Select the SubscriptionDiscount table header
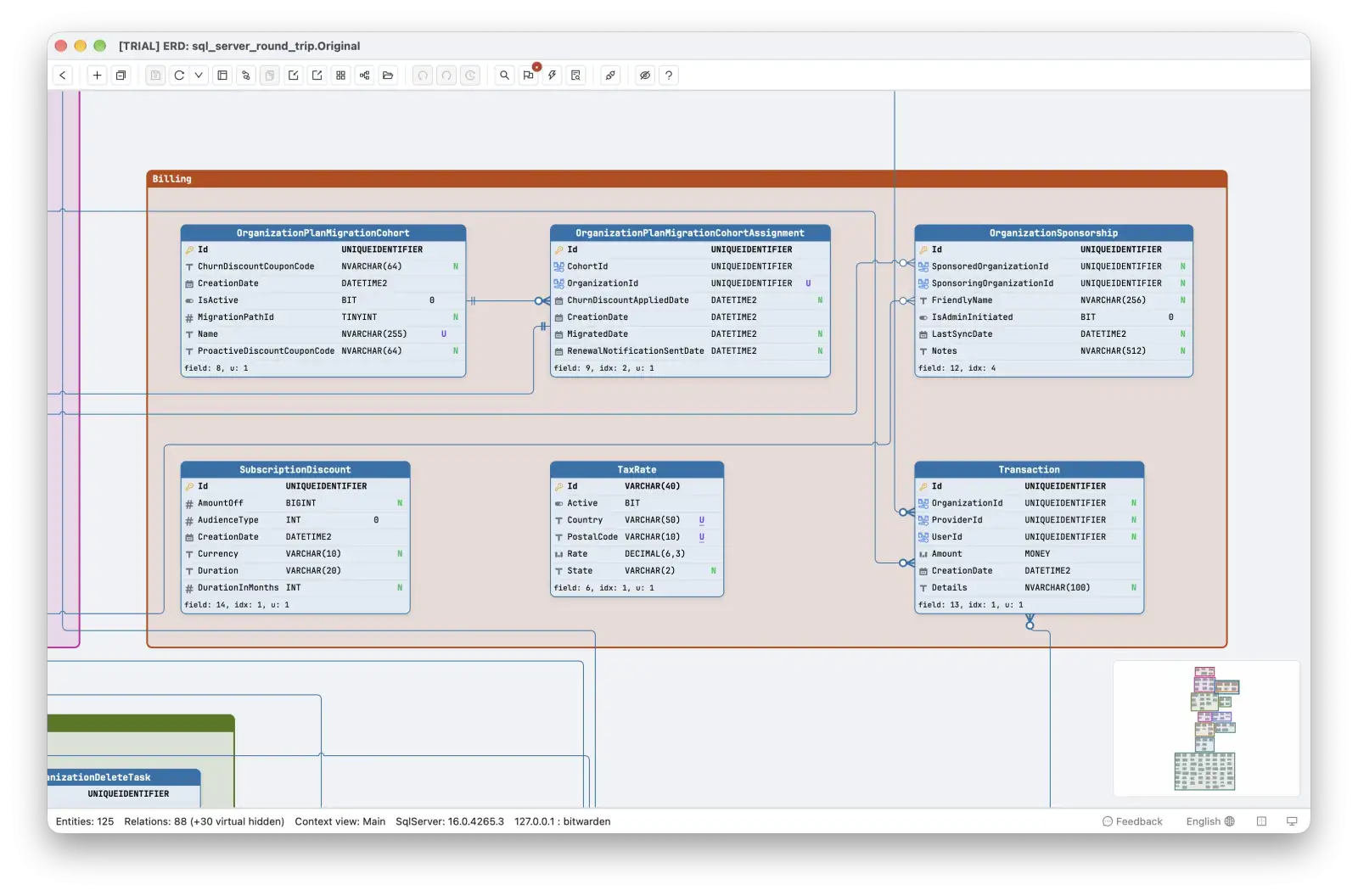1358x896 pixels. pyautogui.click(x=295, y=469)
